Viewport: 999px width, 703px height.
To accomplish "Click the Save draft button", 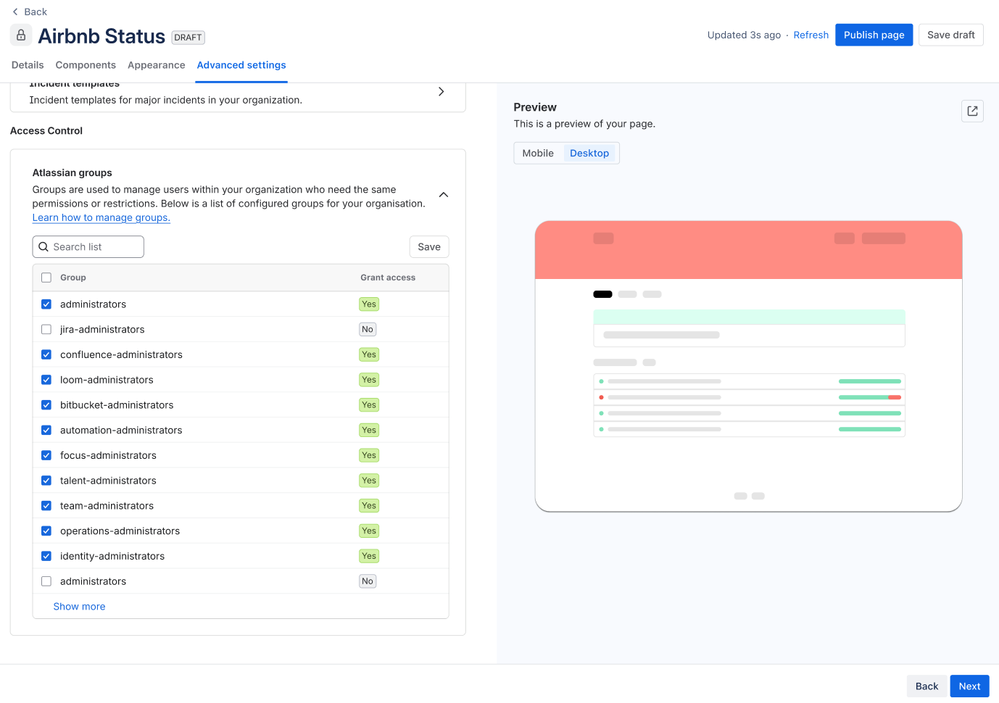I will (951, 35).
